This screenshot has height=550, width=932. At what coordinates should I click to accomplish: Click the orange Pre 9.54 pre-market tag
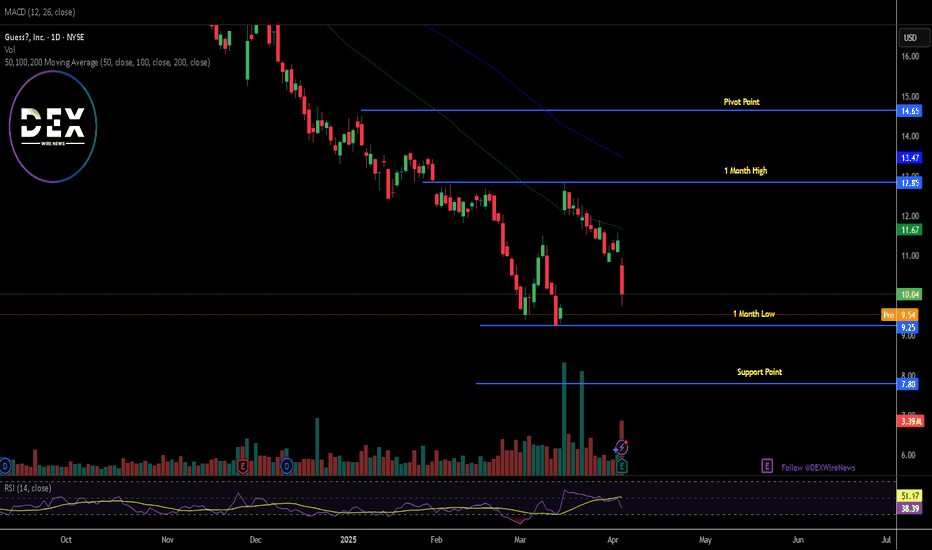900,315
